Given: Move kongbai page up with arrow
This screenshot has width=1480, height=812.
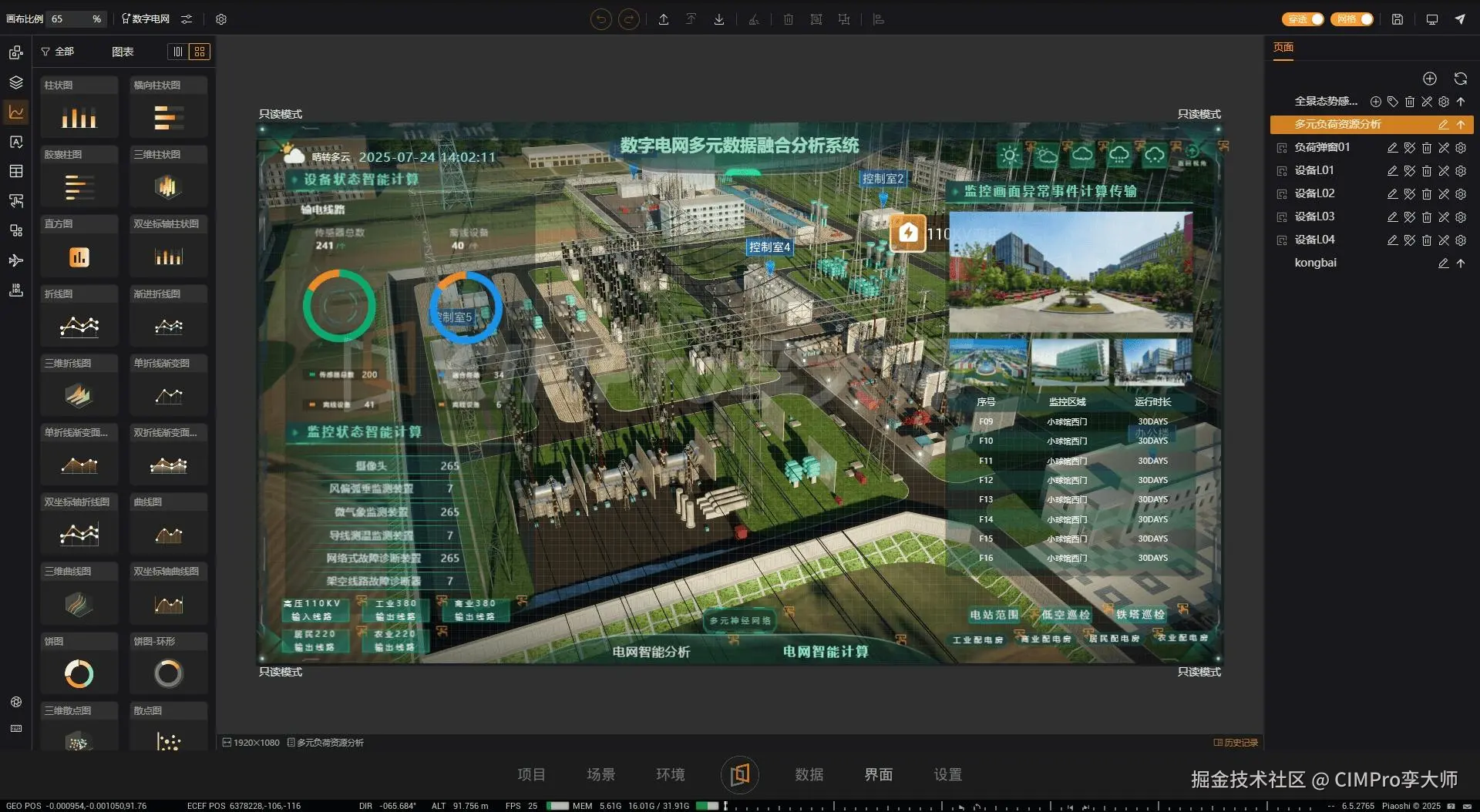Looking at the screenshot, I should pos(1460,263).
